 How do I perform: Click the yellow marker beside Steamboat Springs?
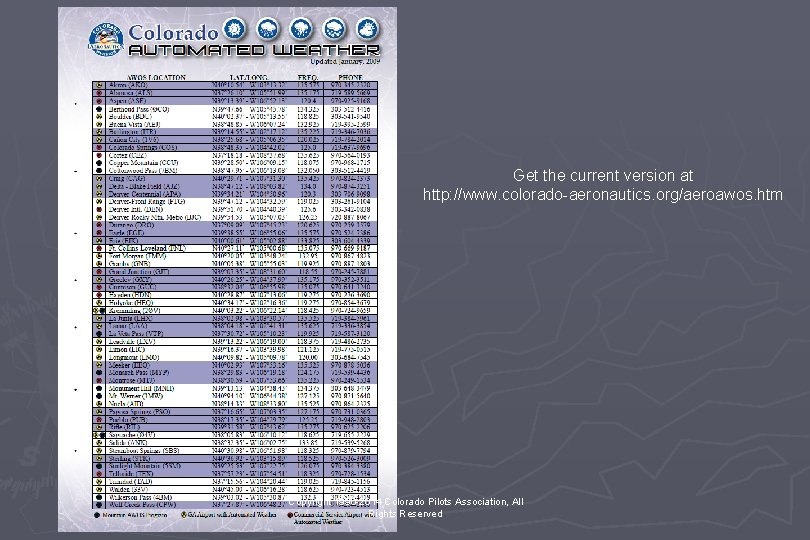[99, 451]
